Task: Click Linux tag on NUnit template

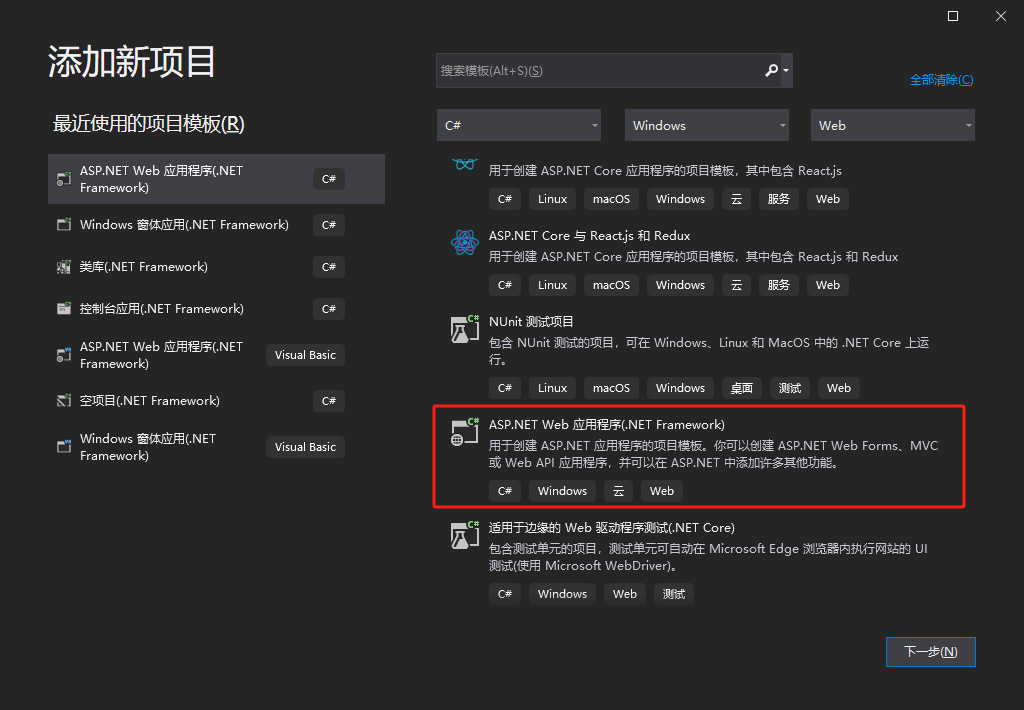Action: point(552,388)
